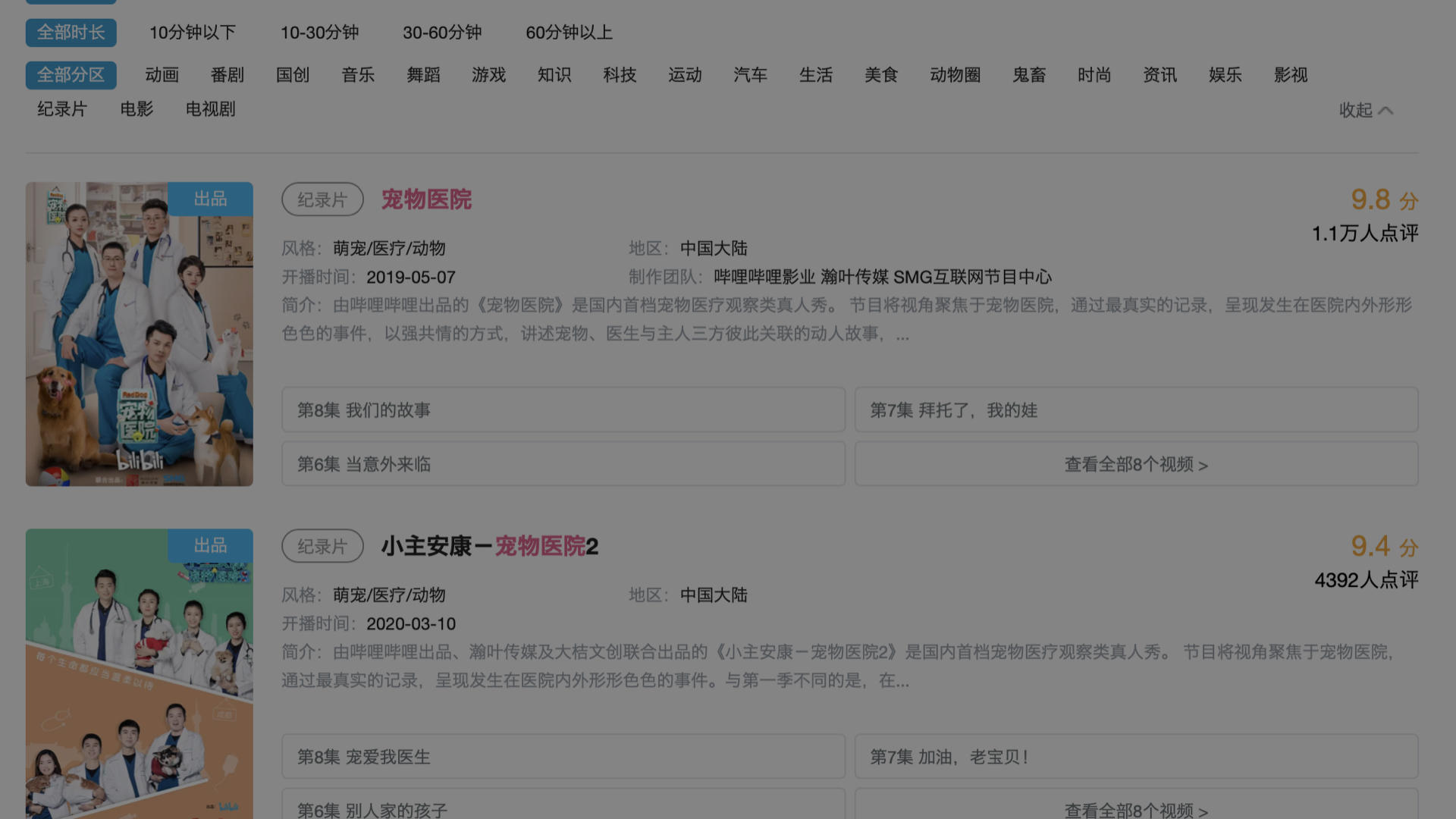Play episode 第8集 我们的故事

[x=563, y=410]
